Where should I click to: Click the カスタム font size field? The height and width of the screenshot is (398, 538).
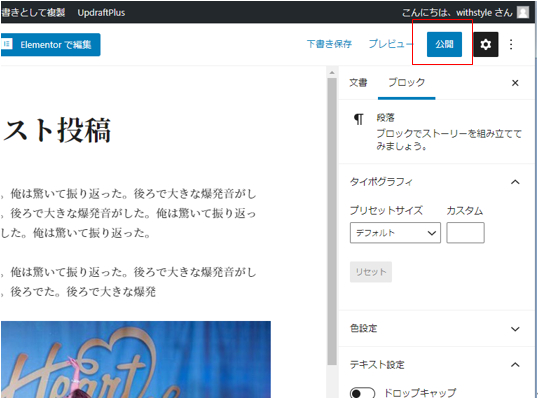pos(465,233)
